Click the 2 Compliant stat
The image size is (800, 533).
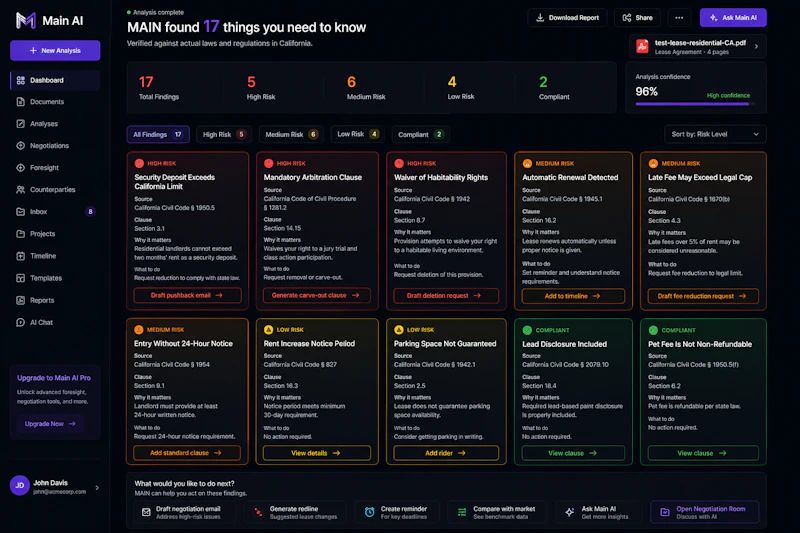[554, 88]
